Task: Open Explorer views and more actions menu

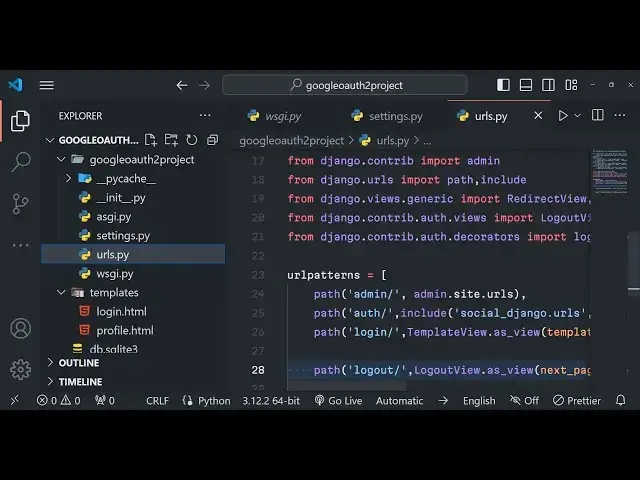Action: click(205, 116)
